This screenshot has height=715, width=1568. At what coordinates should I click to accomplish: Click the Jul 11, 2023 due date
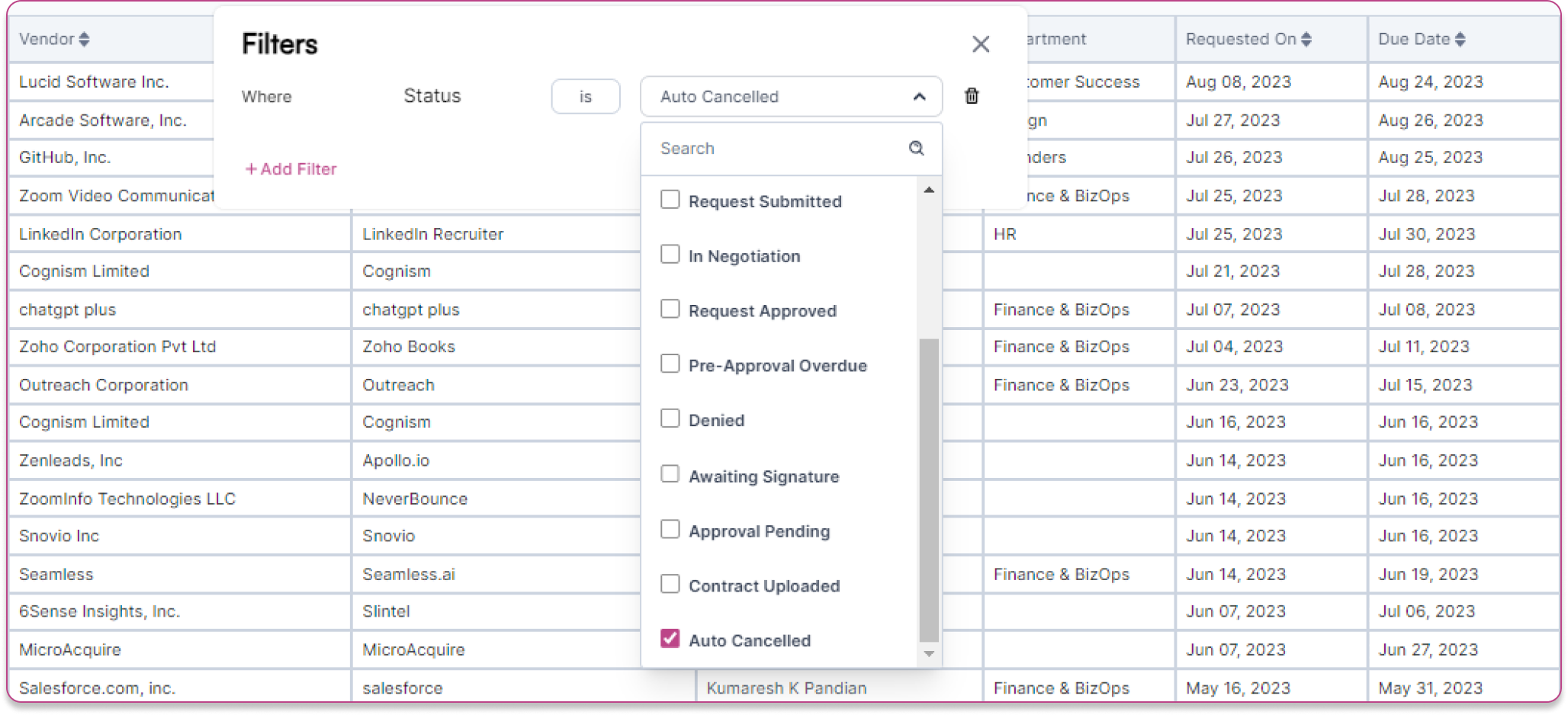[1424, 347]
